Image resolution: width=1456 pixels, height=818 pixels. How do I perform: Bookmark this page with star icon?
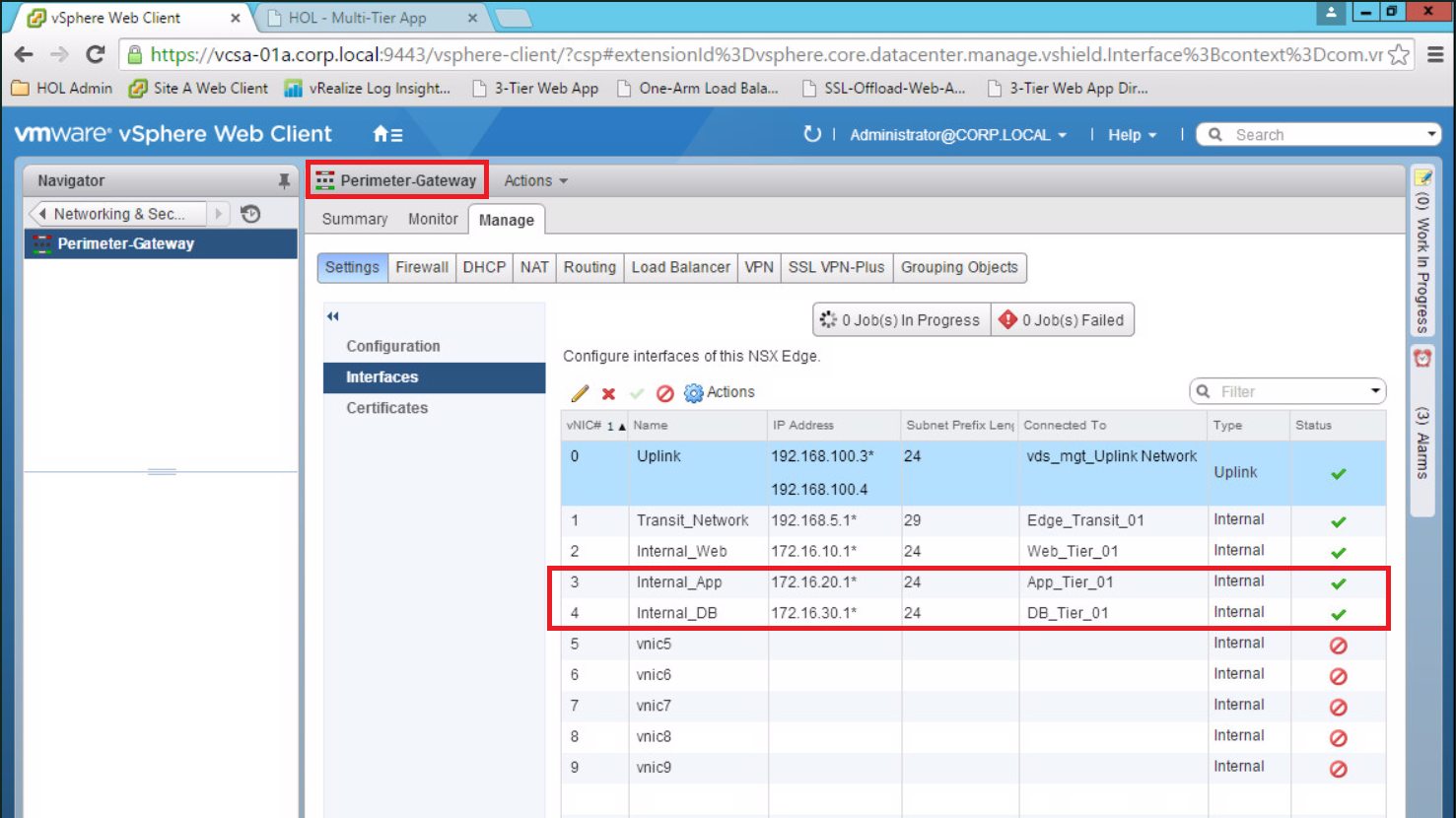point(1398,55)
